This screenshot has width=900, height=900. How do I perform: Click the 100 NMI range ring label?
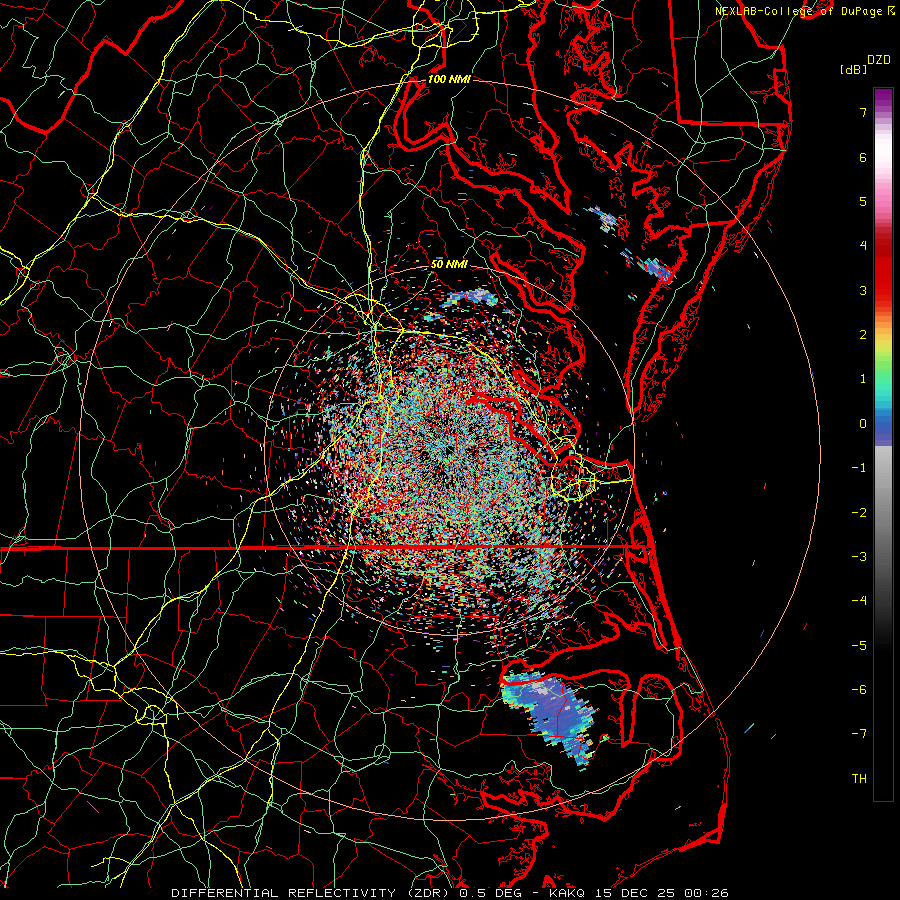[449, 79]
